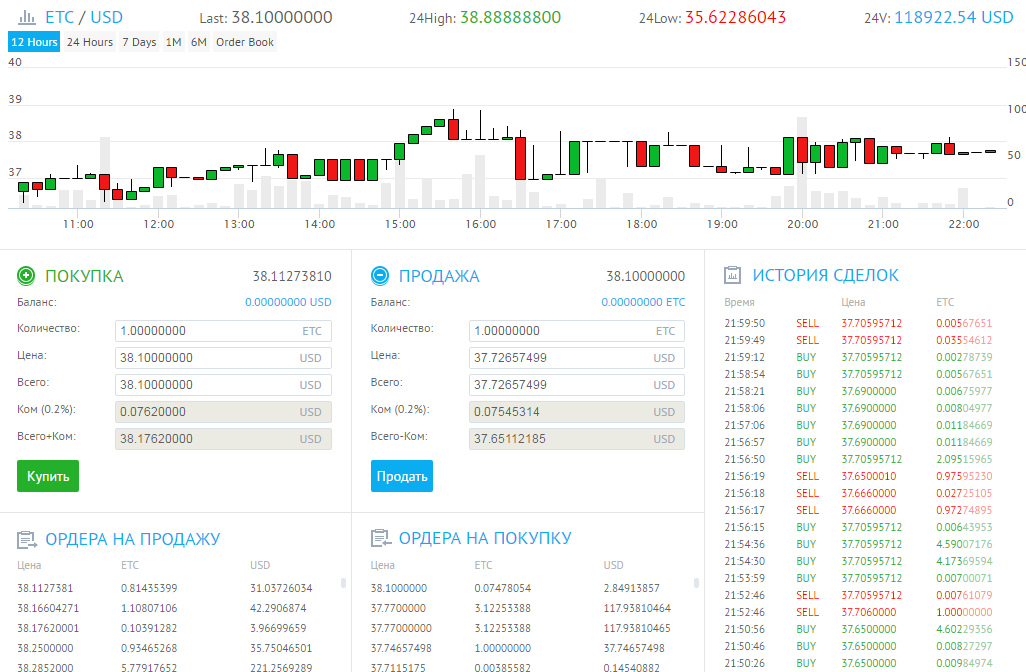Click the buy balance 0.00000000 USD link
Screen dimensions: 1026x672
coord(288,302)
